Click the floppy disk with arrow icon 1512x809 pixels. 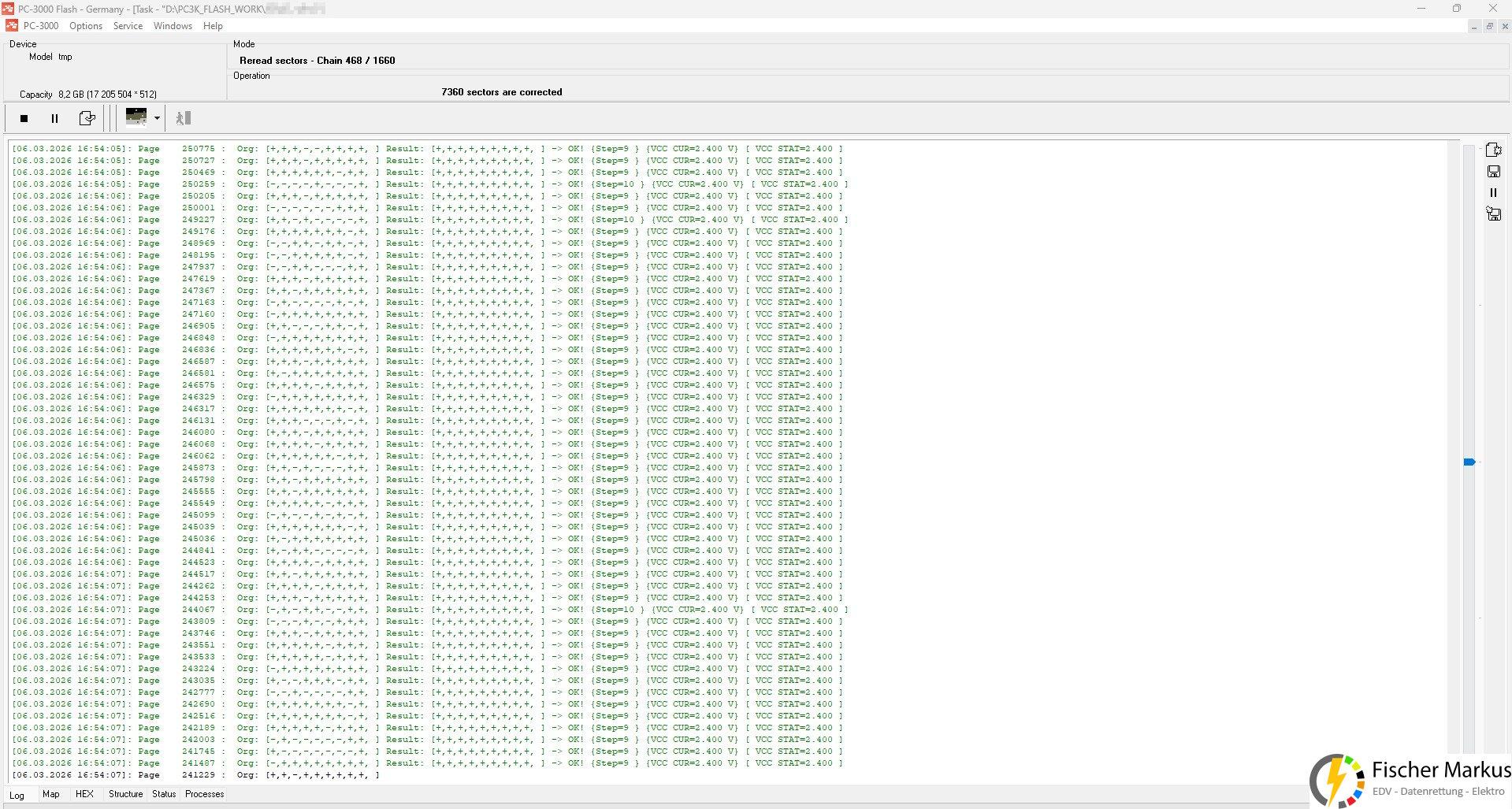[1492, 213]
